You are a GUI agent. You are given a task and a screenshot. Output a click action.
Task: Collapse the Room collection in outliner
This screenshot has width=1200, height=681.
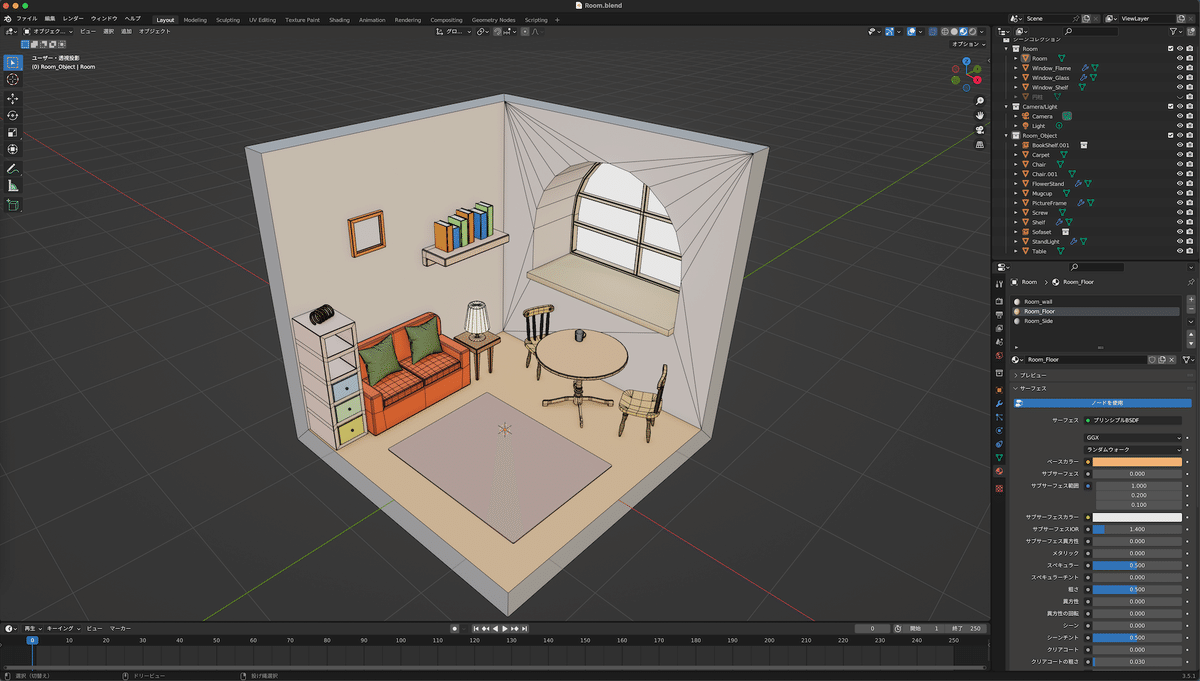coord(1007,49)
